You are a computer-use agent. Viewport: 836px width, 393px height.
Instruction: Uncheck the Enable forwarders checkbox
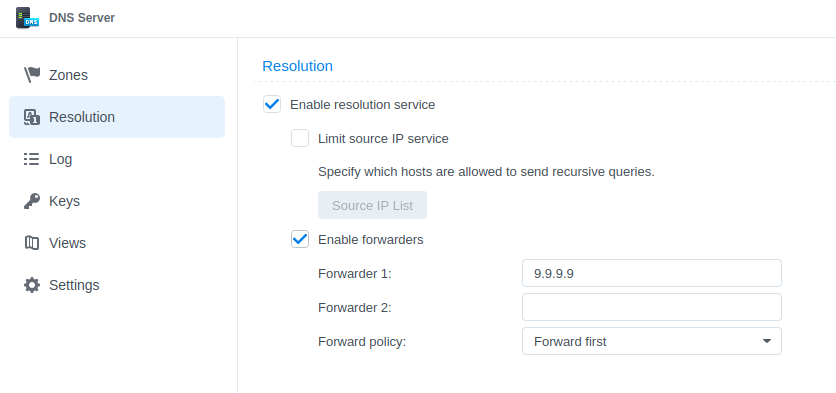coord(300,239)
